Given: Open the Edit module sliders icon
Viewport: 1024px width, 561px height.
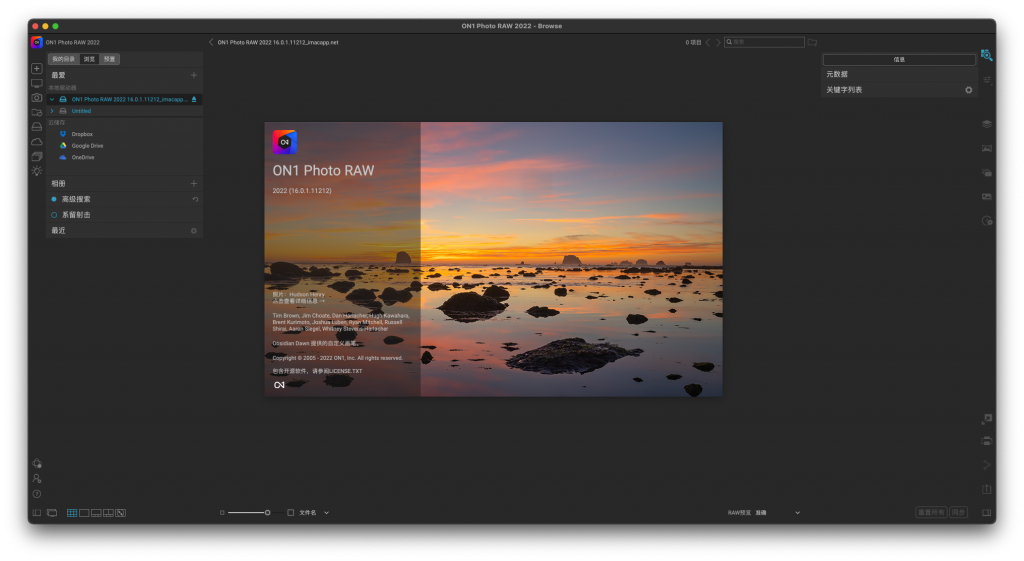Looking at the screenshot, I should (987, 80).
